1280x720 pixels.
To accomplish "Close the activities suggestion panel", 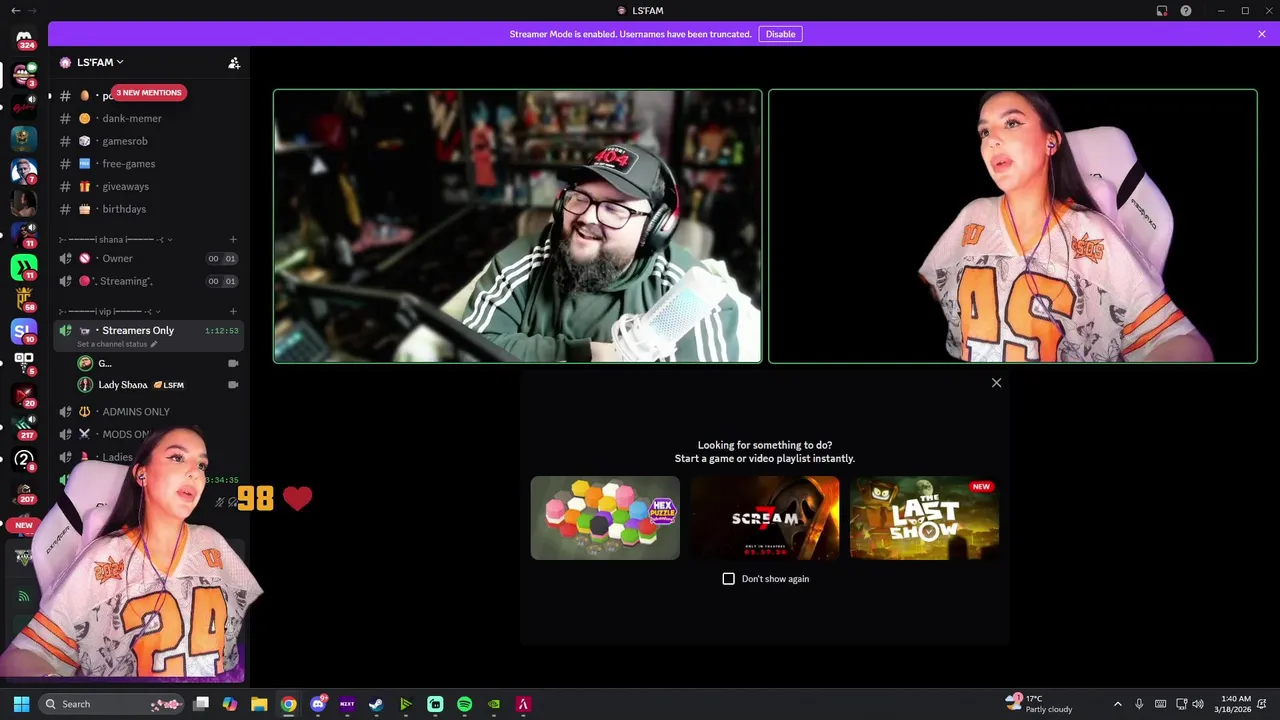I will coord(996,383).
